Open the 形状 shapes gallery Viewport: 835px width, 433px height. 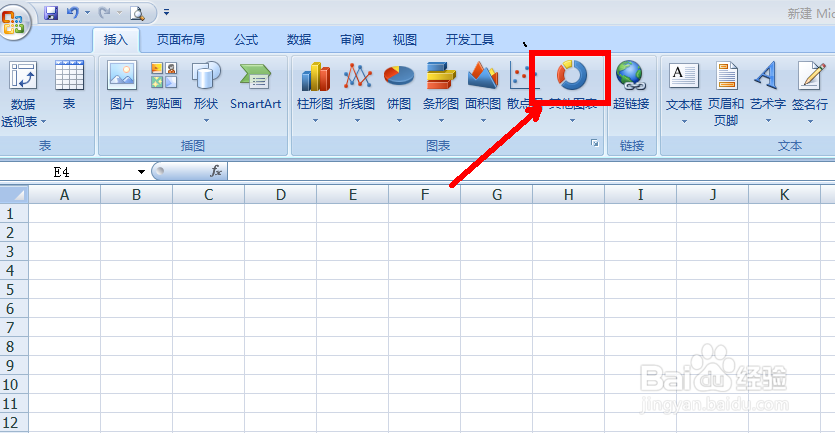(206, 92)
